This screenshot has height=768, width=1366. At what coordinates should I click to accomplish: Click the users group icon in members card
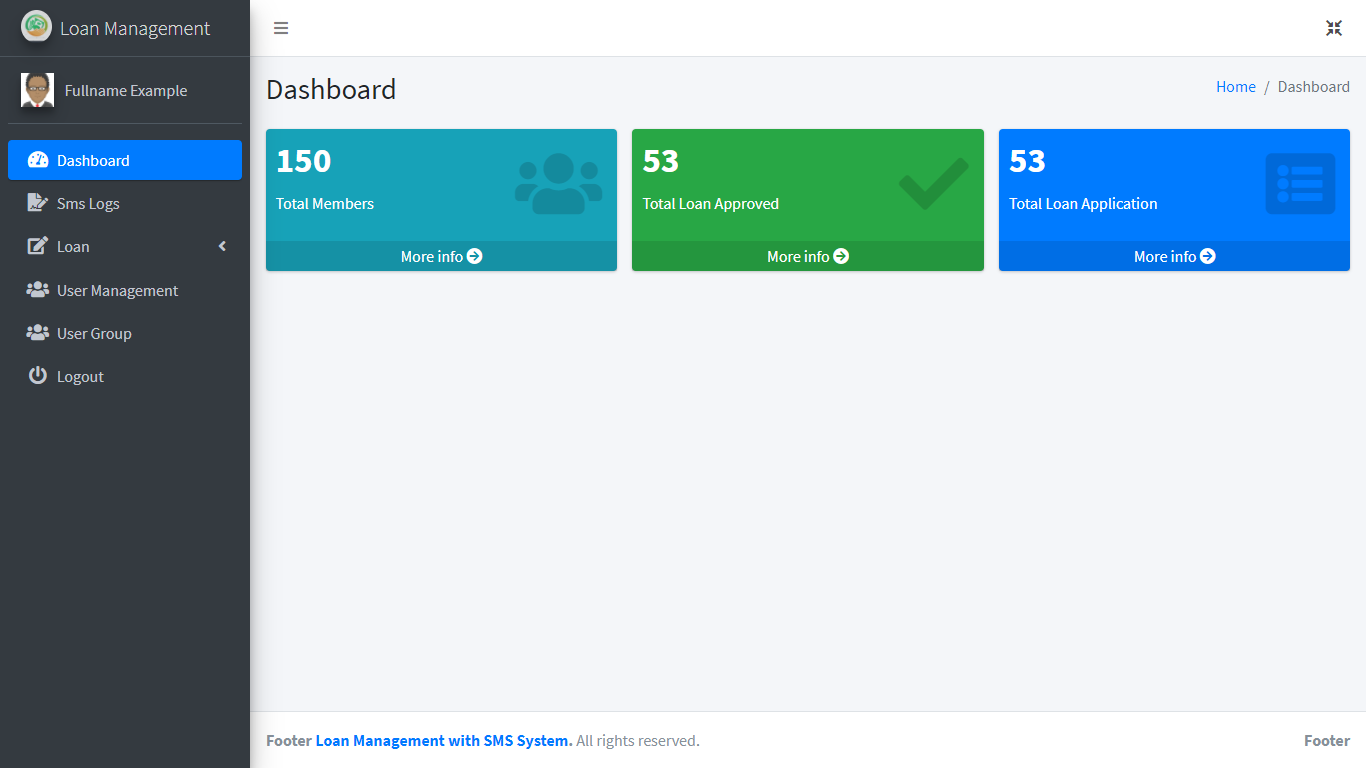[x=559, y=183]
